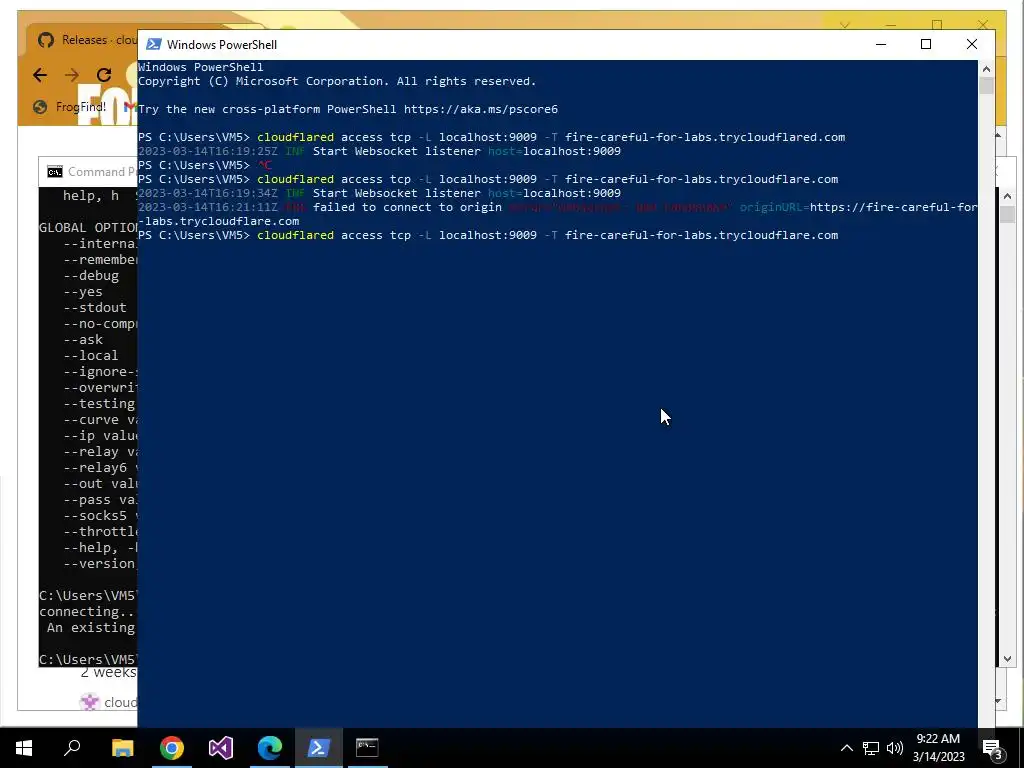Click the Command Prompt scrollbar down arrow

pos(1006,658)
